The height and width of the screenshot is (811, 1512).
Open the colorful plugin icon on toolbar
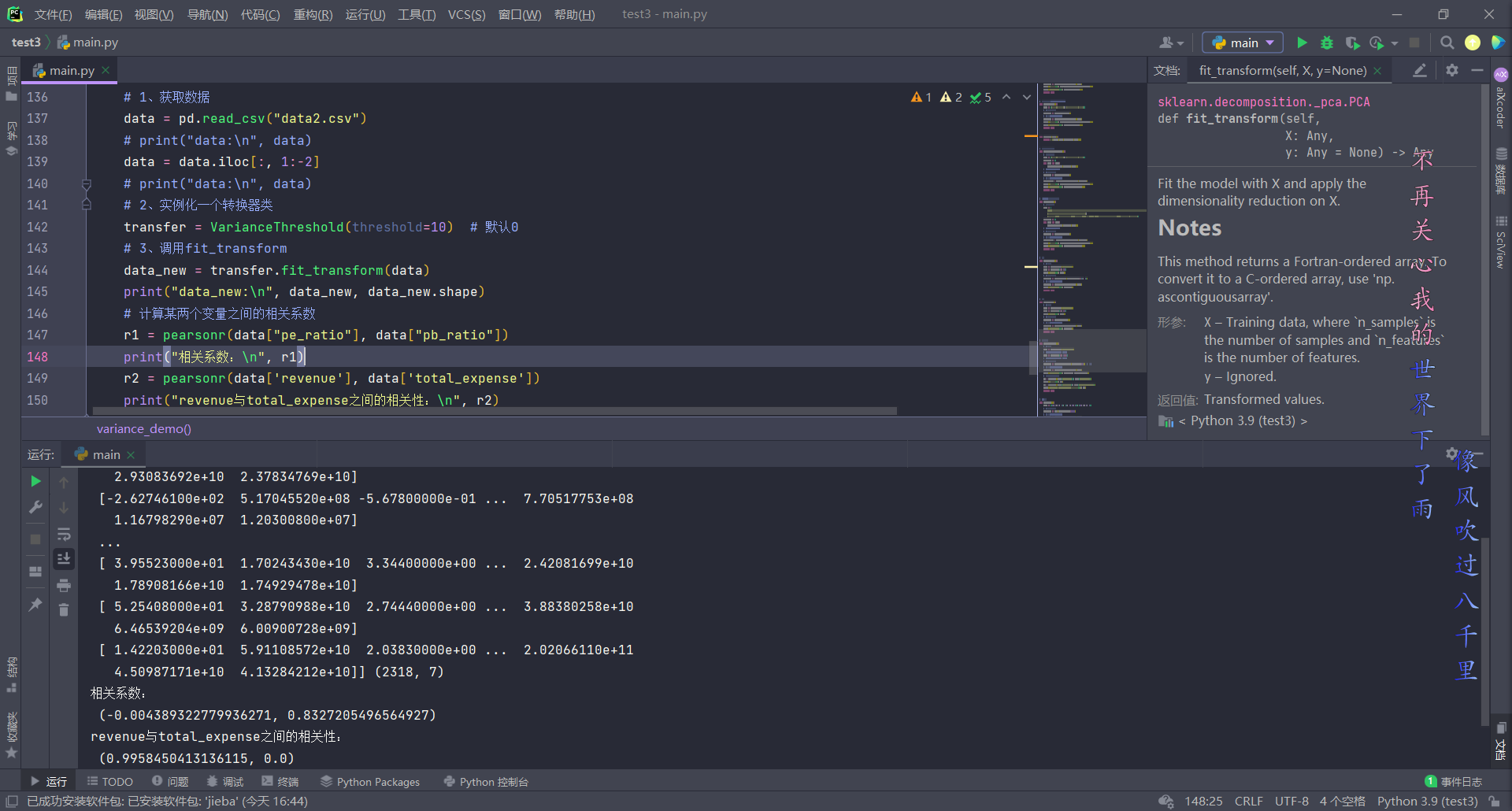(x=1498, y=43)
